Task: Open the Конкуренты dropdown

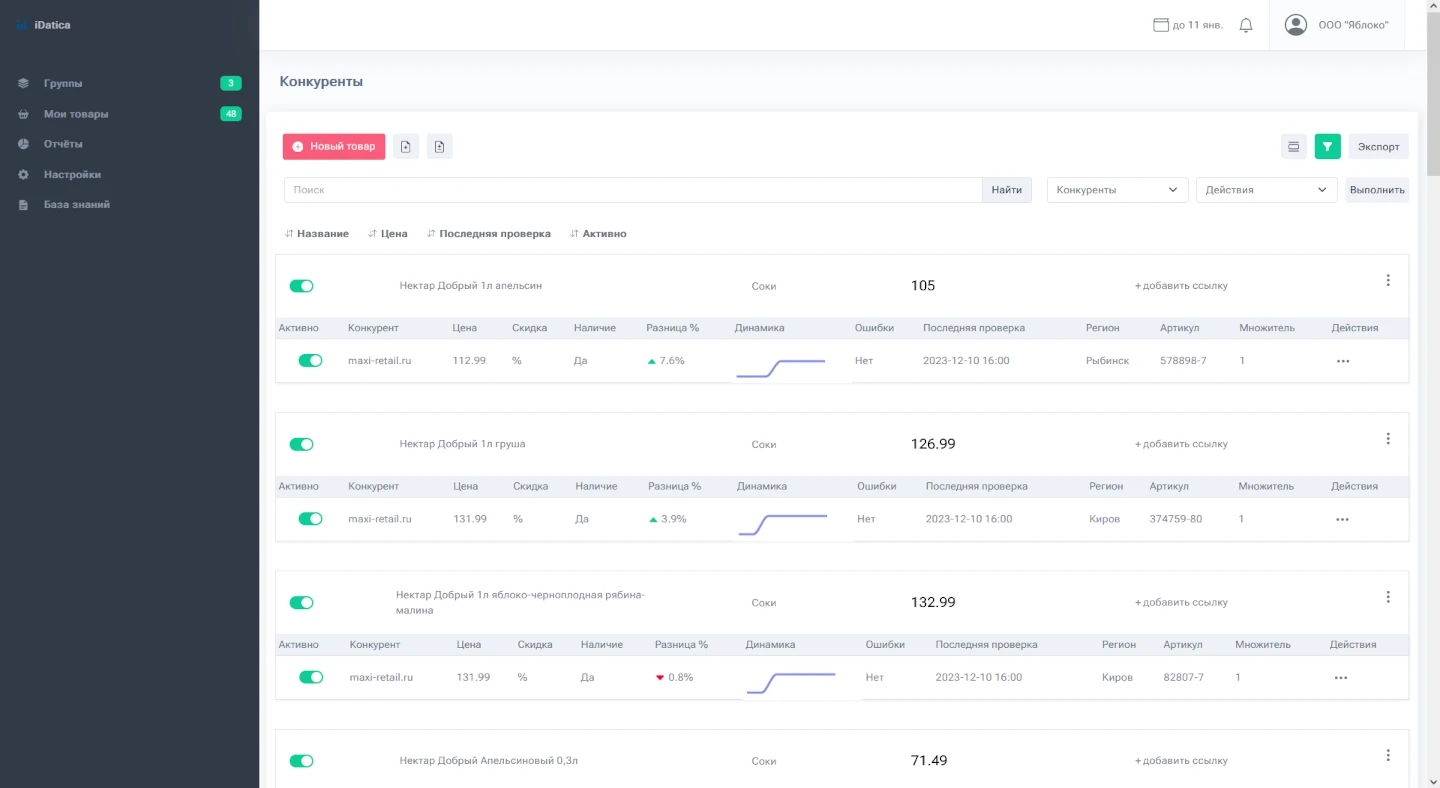Action: [1117, 190]
